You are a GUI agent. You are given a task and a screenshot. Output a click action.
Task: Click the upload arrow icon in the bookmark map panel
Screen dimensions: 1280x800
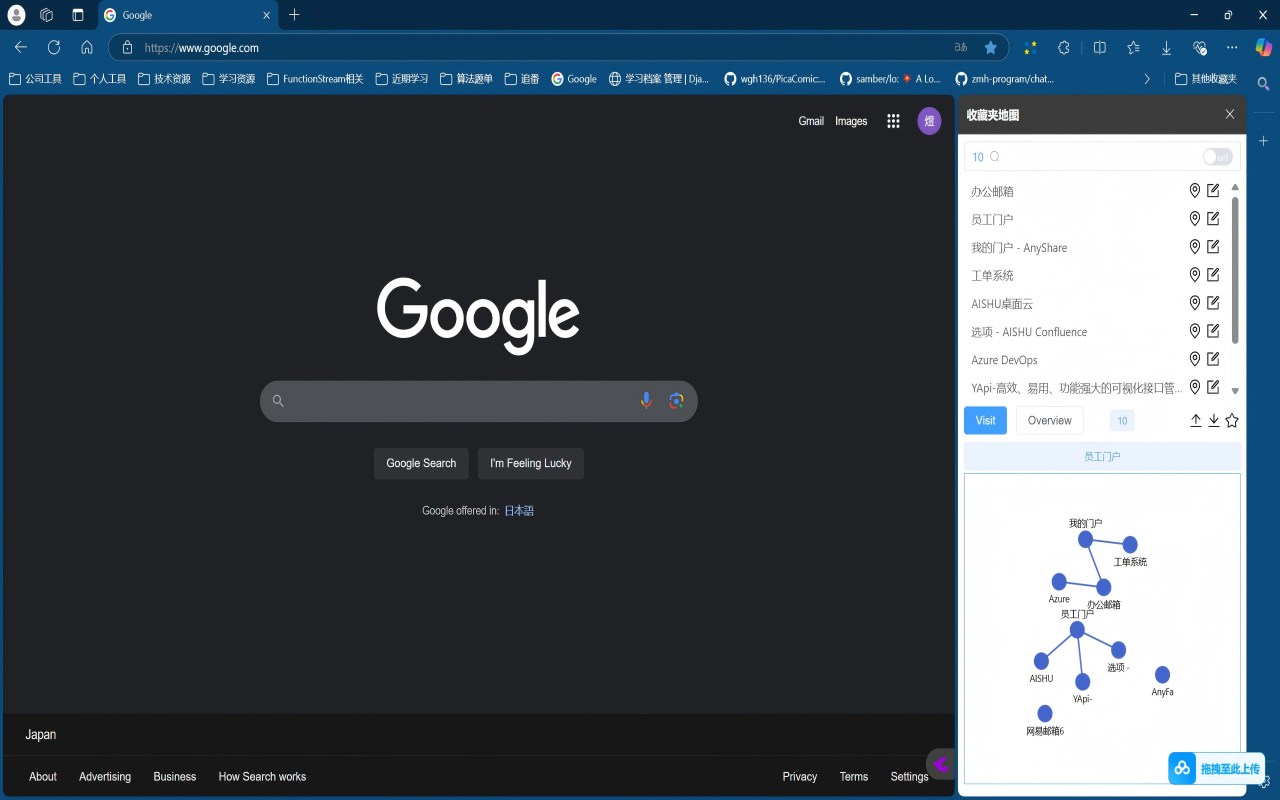[1195, 420]
